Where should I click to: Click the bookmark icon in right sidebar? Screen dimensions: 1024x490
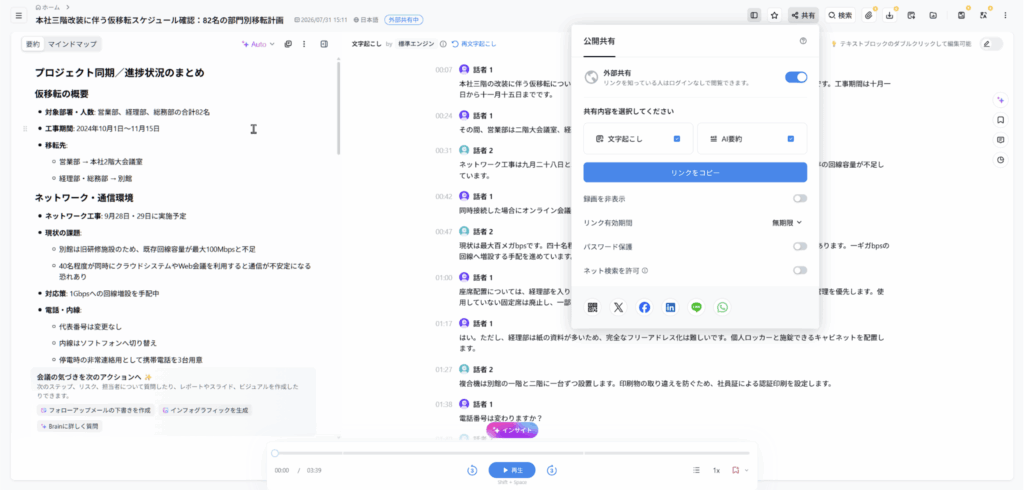click(1000, 120)
